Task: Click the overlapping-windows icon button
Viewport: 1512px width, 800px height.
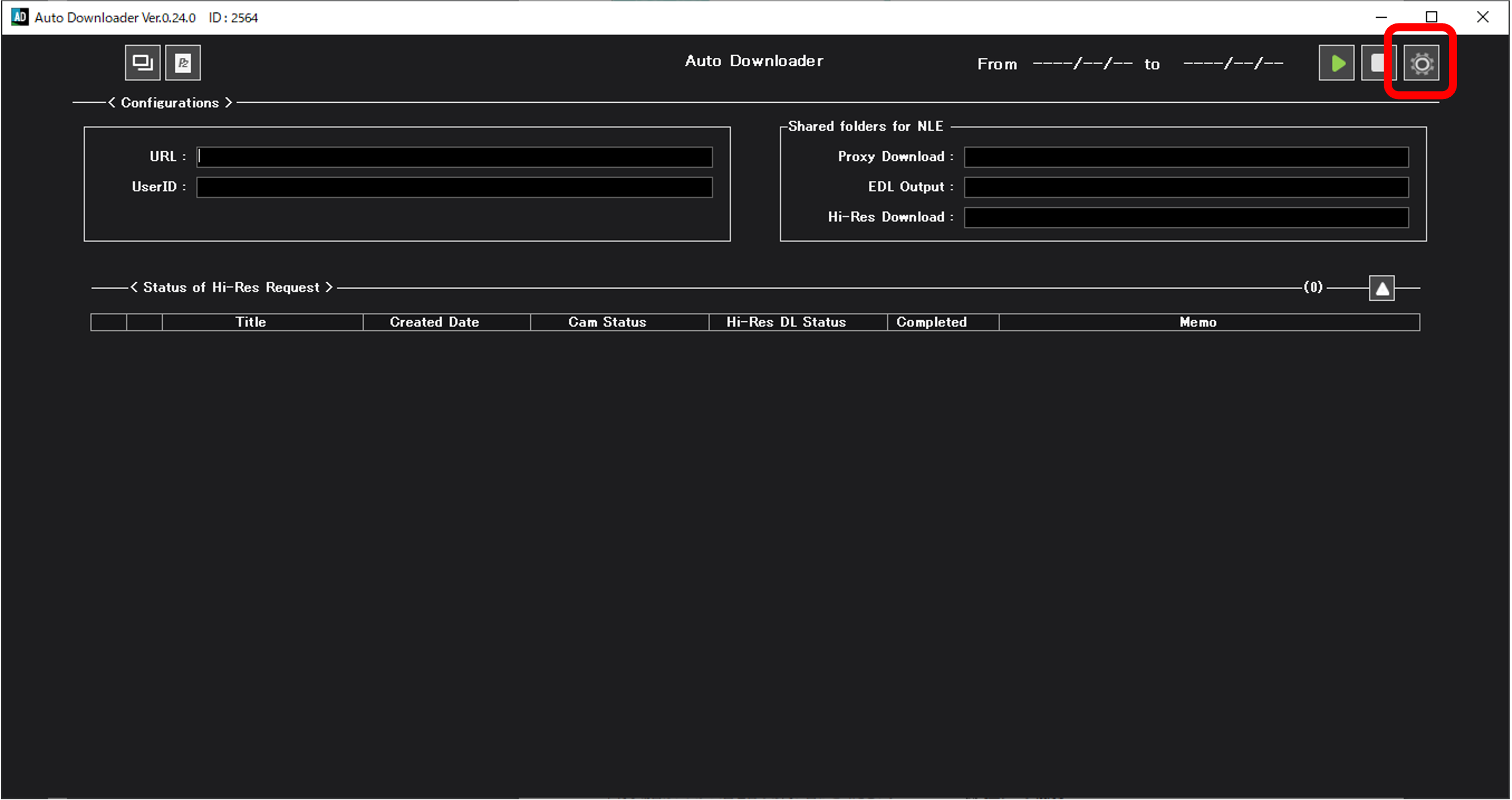Action: point(142,63)
